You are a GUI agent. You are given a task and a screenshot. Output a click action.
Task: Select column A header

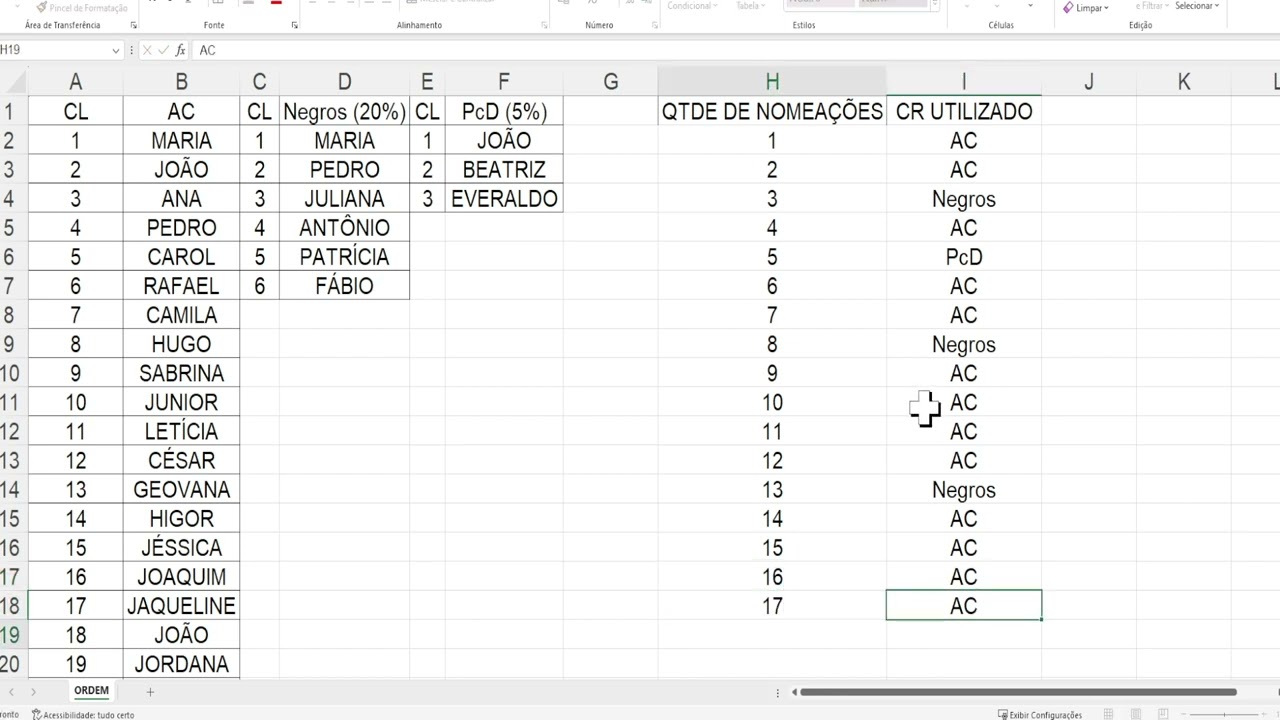75,82
